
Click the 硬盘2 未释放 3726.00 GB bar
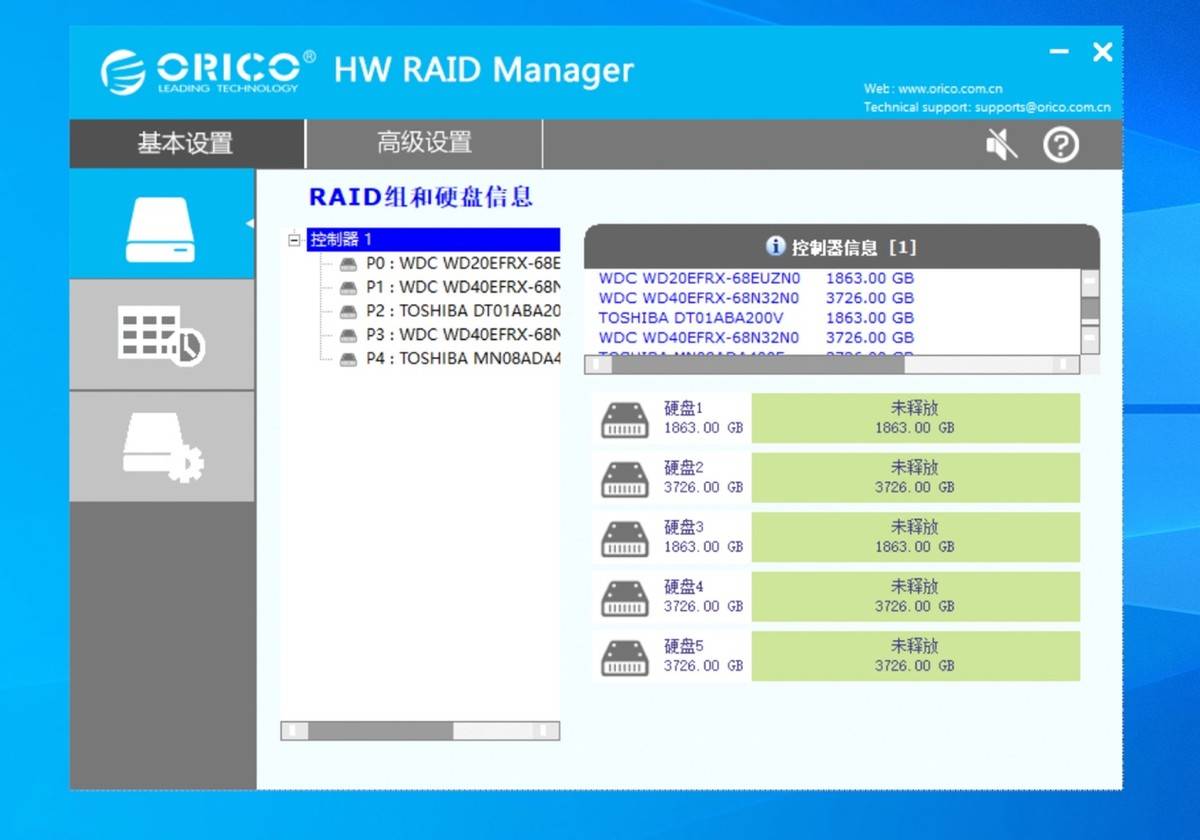click(x=915, y=478)
